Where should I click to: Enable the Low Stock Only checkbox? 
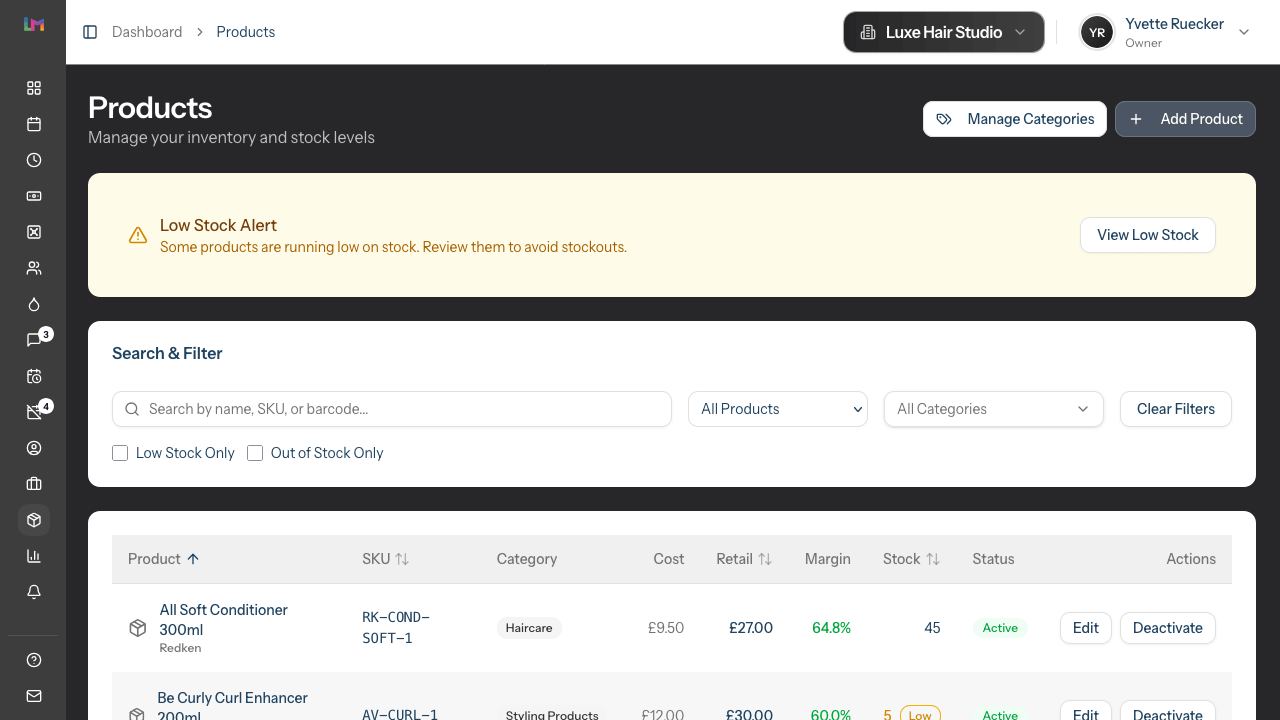coord(120,453)
